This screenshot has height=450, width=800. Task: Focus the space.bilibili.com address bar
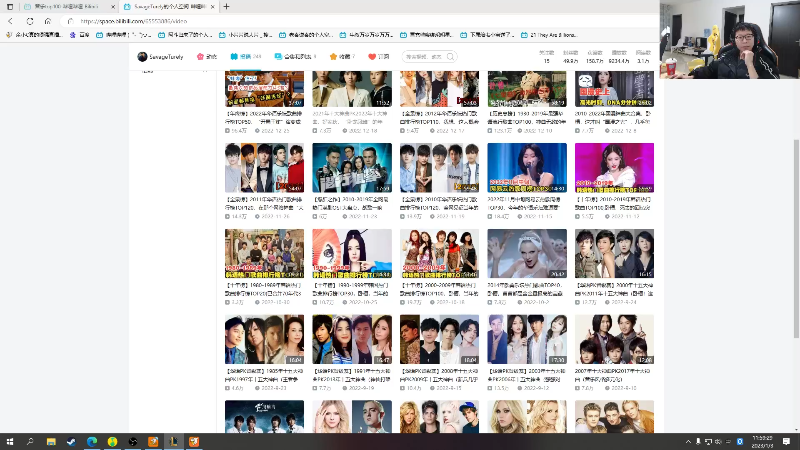tap(357, 21)
